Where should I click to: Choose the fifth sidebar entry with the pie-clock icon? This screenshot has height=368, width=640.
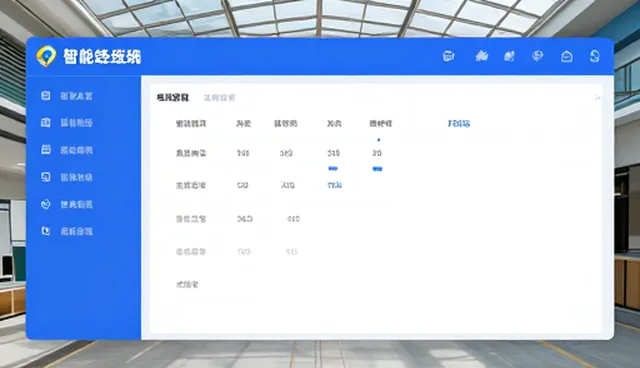67,204
